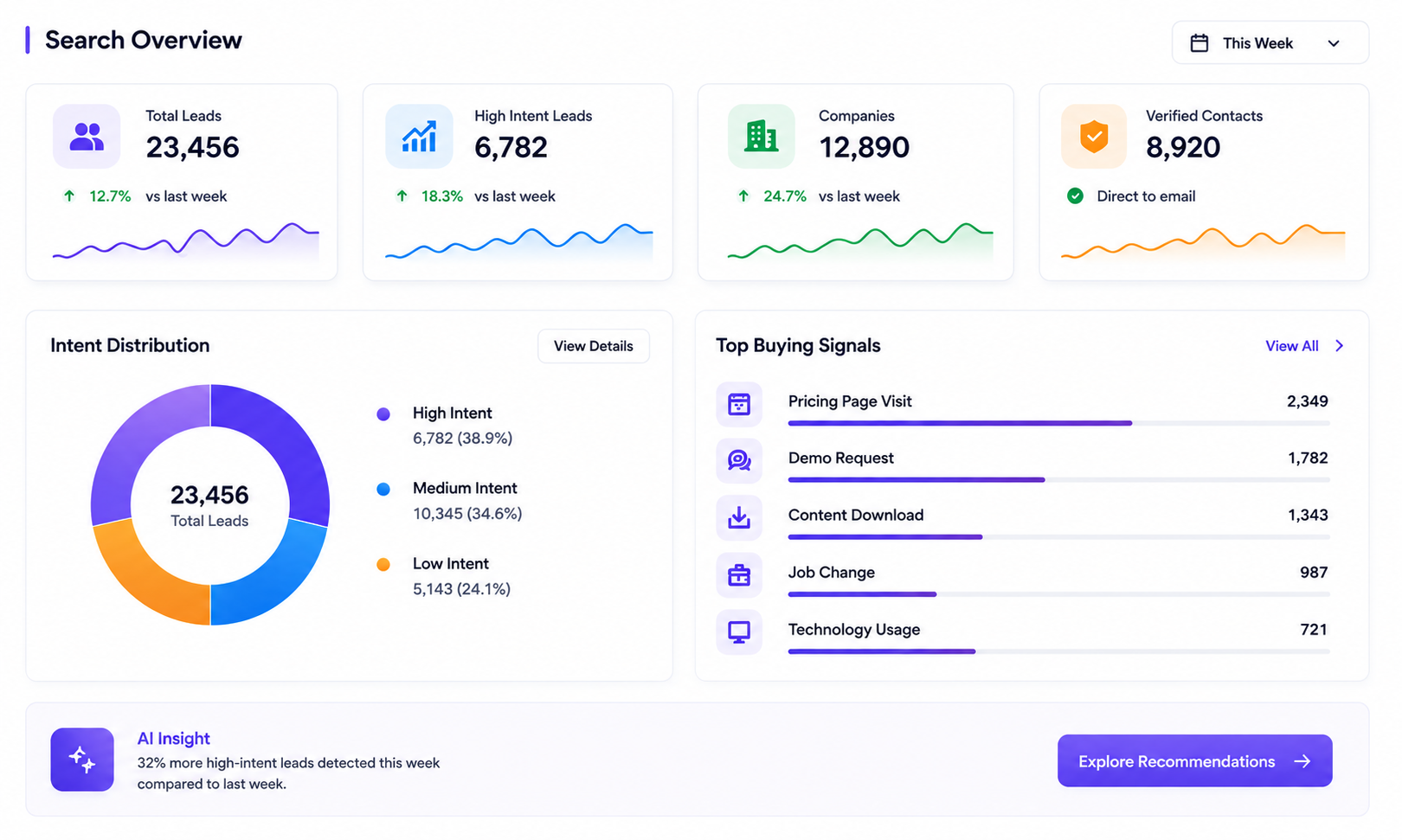Click the Technology Usage count 721
Image resolution: width=1402 pixels, height=840 pixels.
1314,630
